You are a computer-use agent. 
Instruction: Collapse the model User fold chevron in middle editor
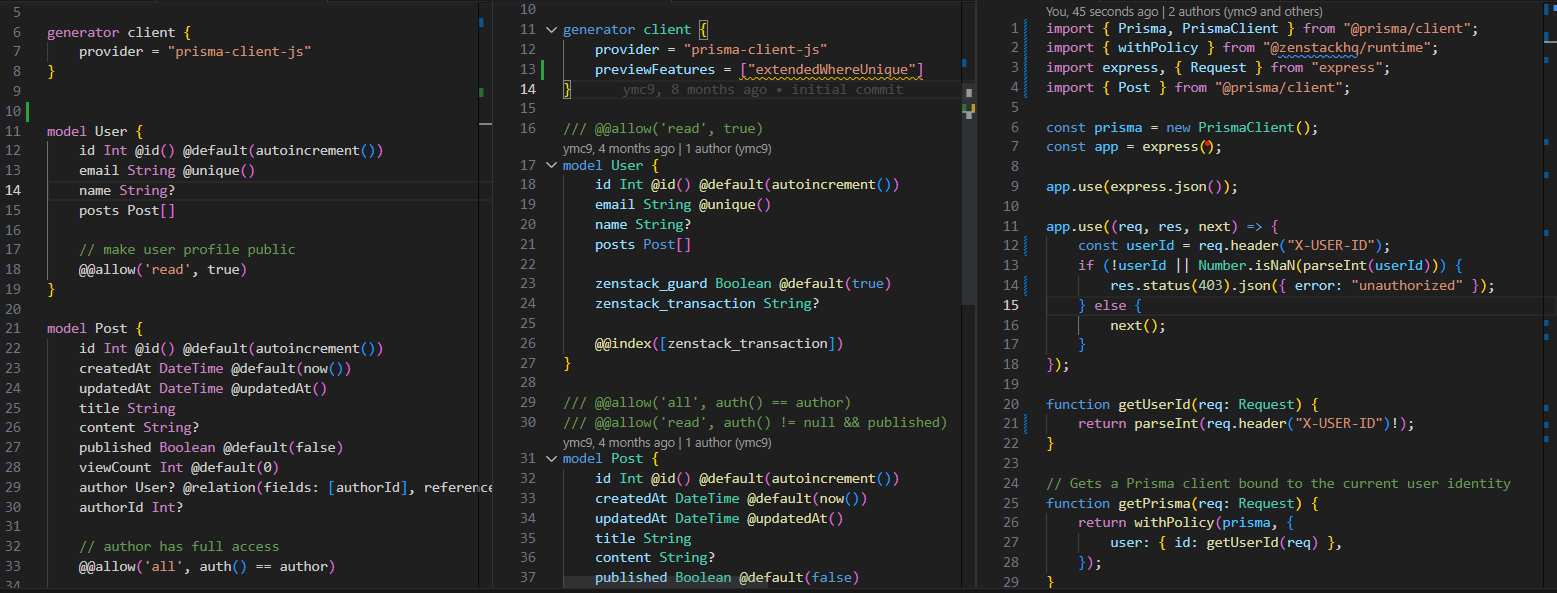(x=551, y=165)
